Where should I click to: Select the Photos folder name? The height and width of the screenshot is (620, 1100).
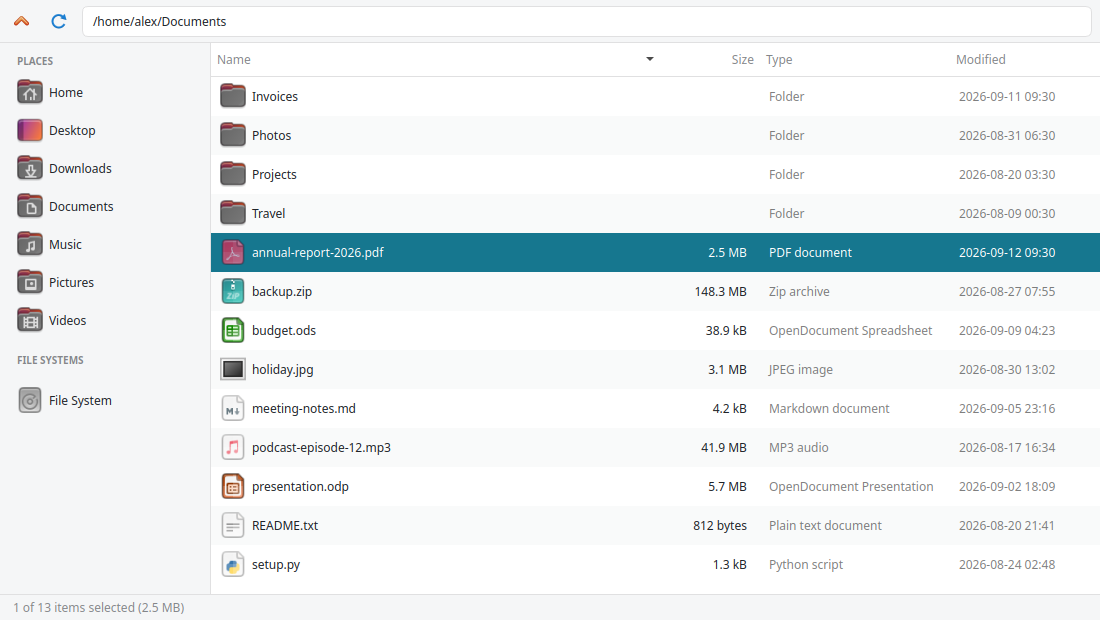coord(271,135)
